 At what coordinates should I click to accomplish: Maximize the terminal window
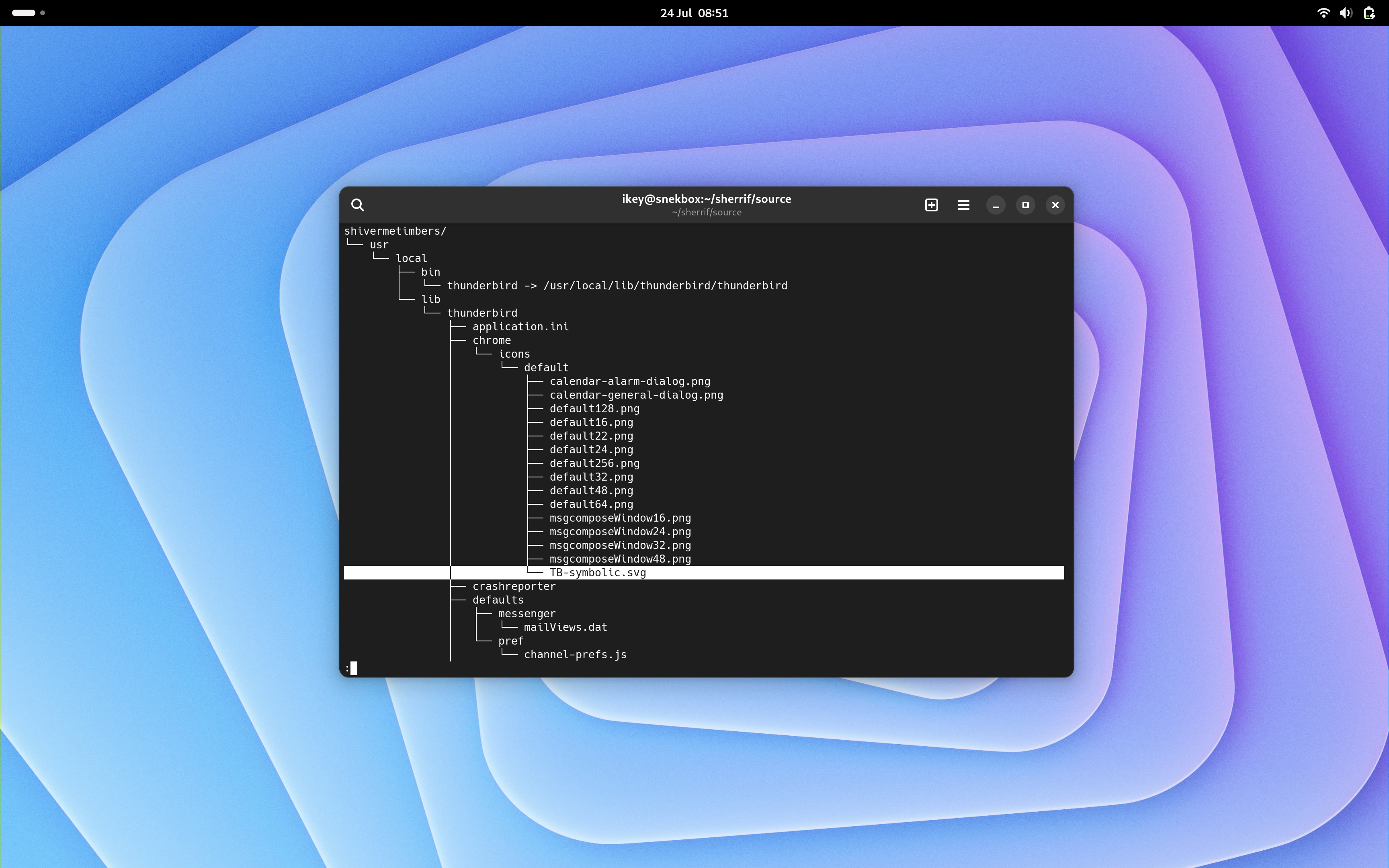click(x=1026, y=205)
